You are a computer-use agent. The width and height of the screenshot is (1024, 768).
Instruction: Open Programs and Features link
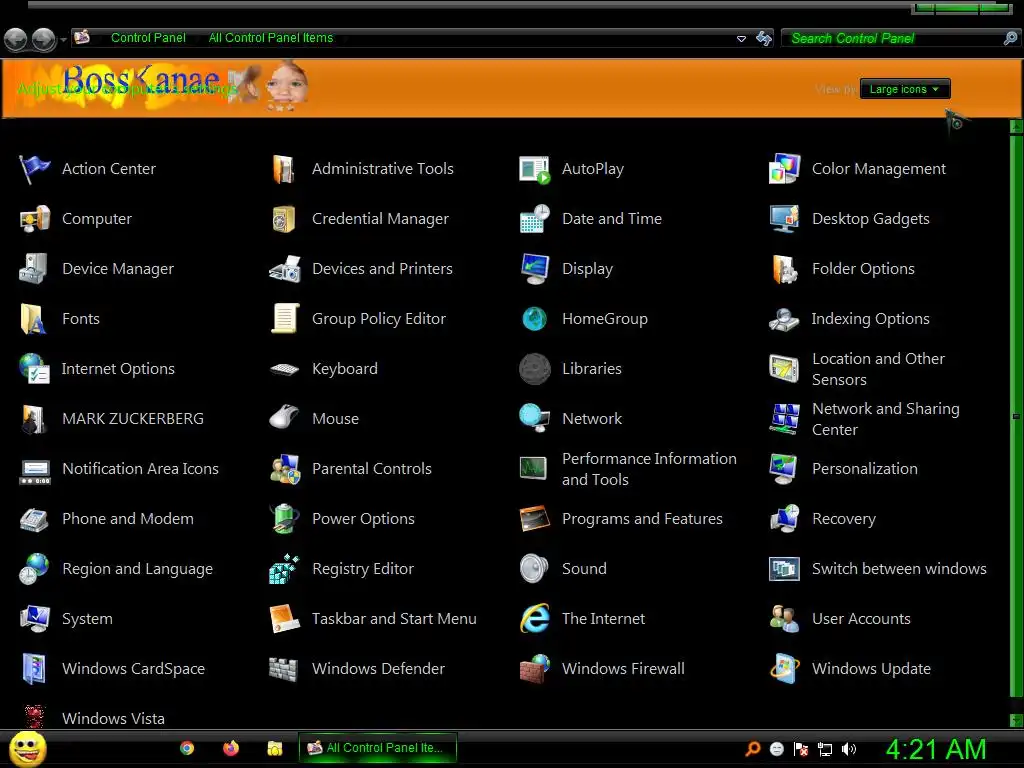tap(642, 519)
